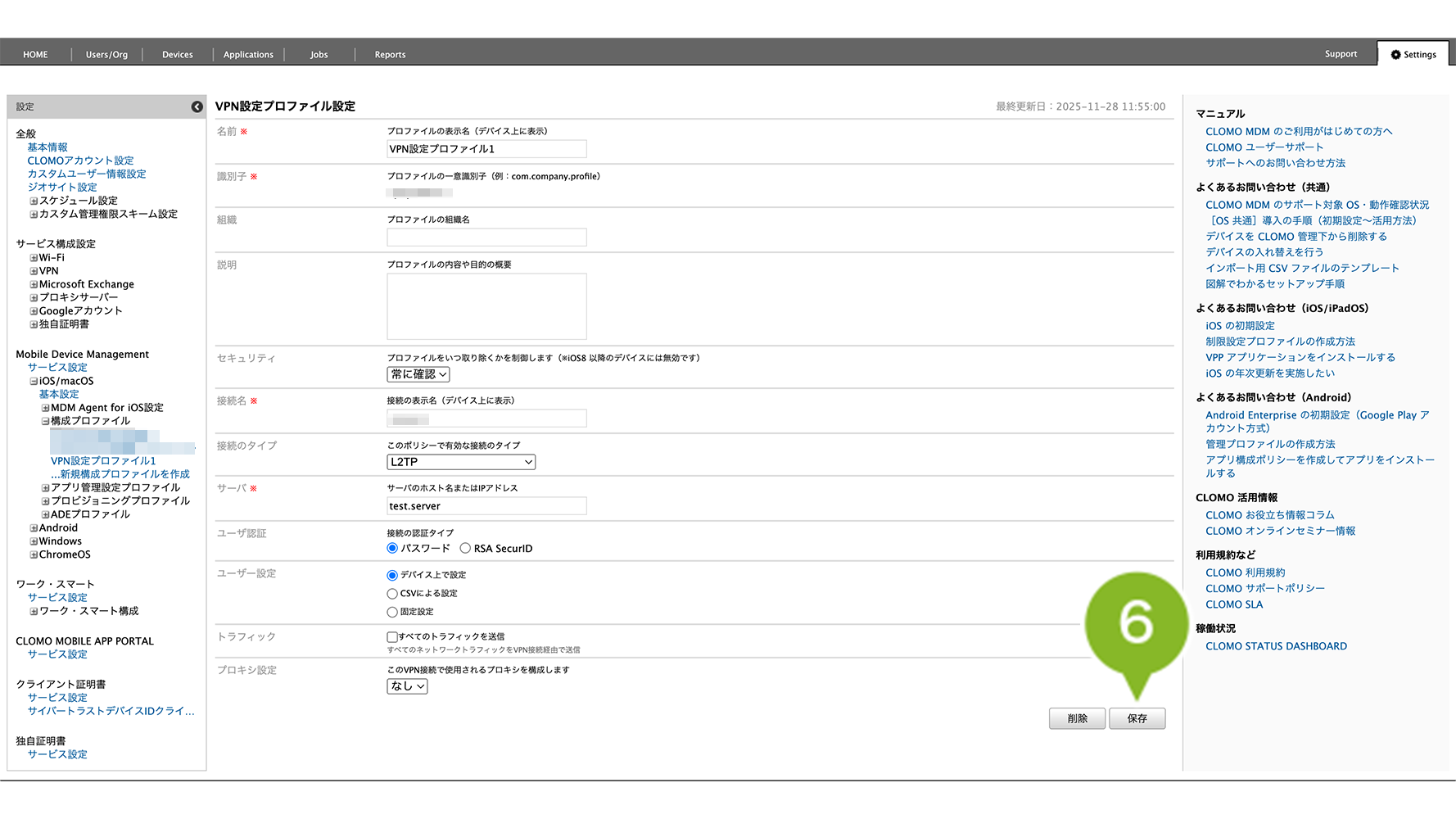The height and width of the screenshot is (819, 1456).
Task: Enable すべてのトラフィックを送信 checkbox
Action: (392, 637)
